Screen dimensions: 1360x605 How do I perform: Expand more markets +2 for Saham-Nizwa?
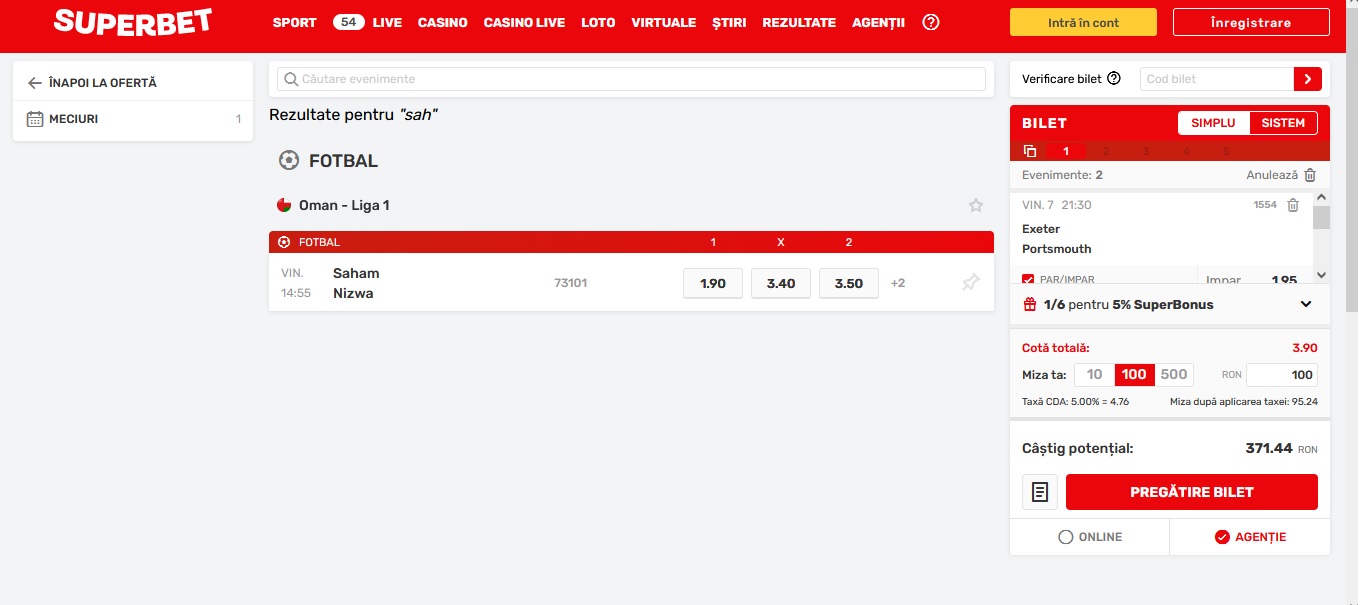click(898, 283)
